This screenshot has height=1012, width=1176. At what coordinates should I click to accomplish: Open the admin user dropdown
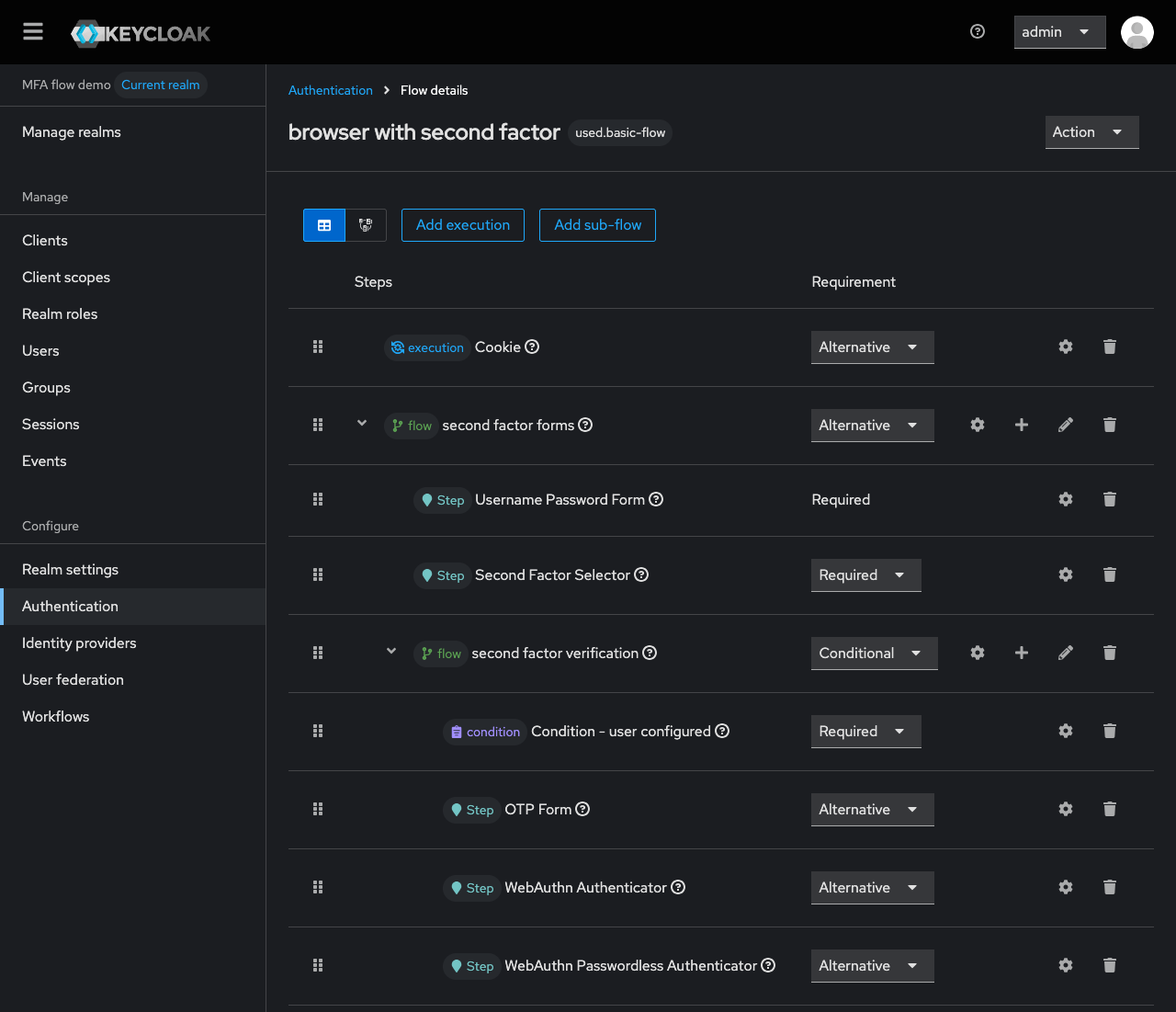click(1059, 32)
